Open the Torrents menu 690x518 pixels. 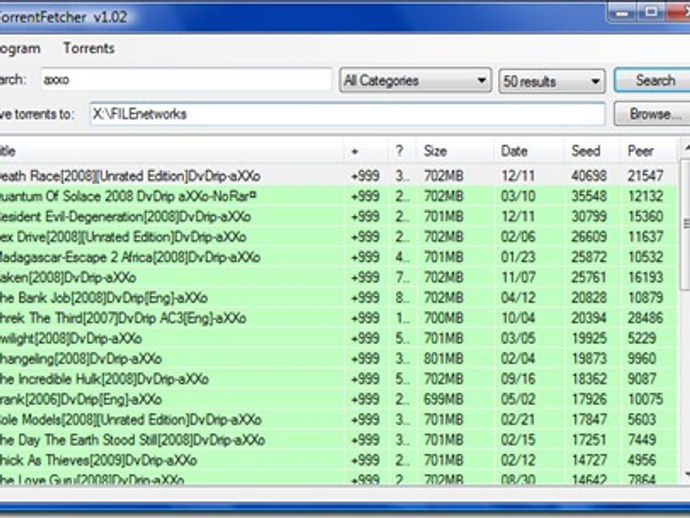89,48
